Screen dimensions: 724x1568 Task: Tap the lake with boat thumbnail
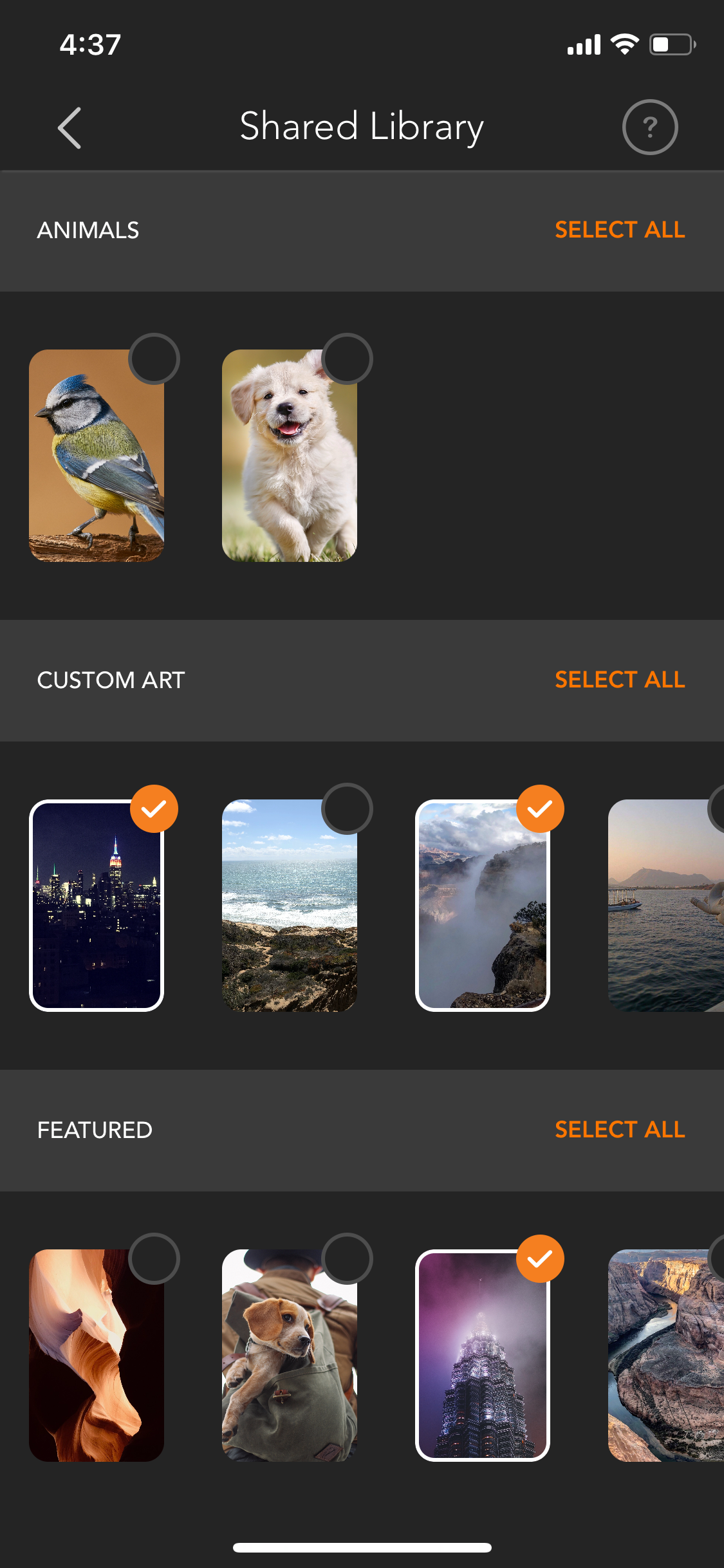(666, 906)
